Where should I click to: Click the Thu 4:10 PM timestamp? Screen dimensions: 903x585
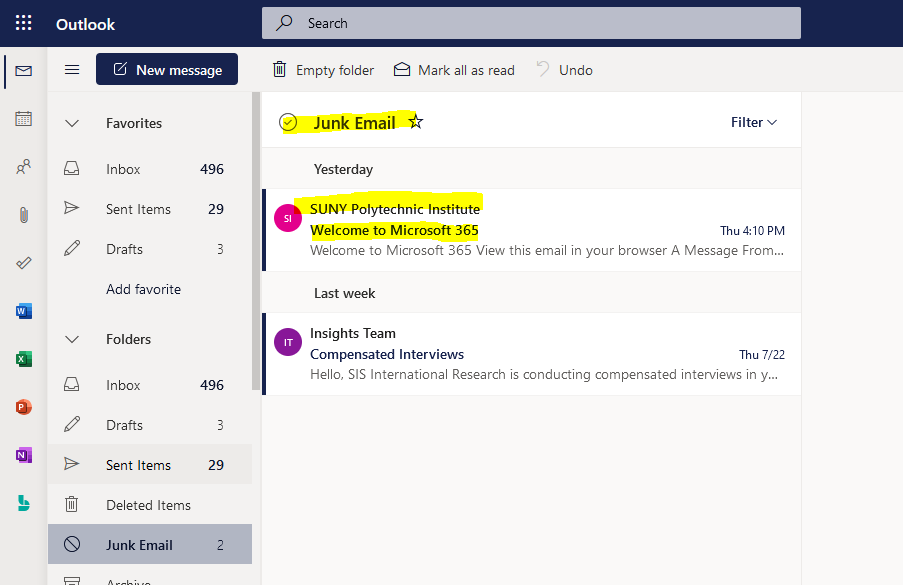752,230
